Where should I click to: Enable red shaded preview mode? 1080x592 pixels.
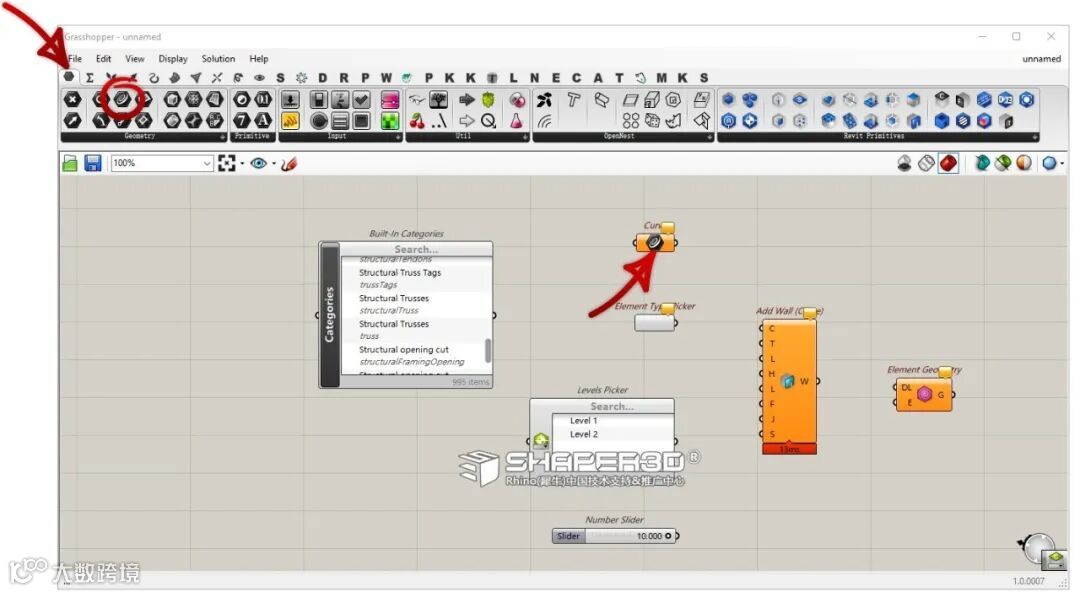click(x=948, y=163)
